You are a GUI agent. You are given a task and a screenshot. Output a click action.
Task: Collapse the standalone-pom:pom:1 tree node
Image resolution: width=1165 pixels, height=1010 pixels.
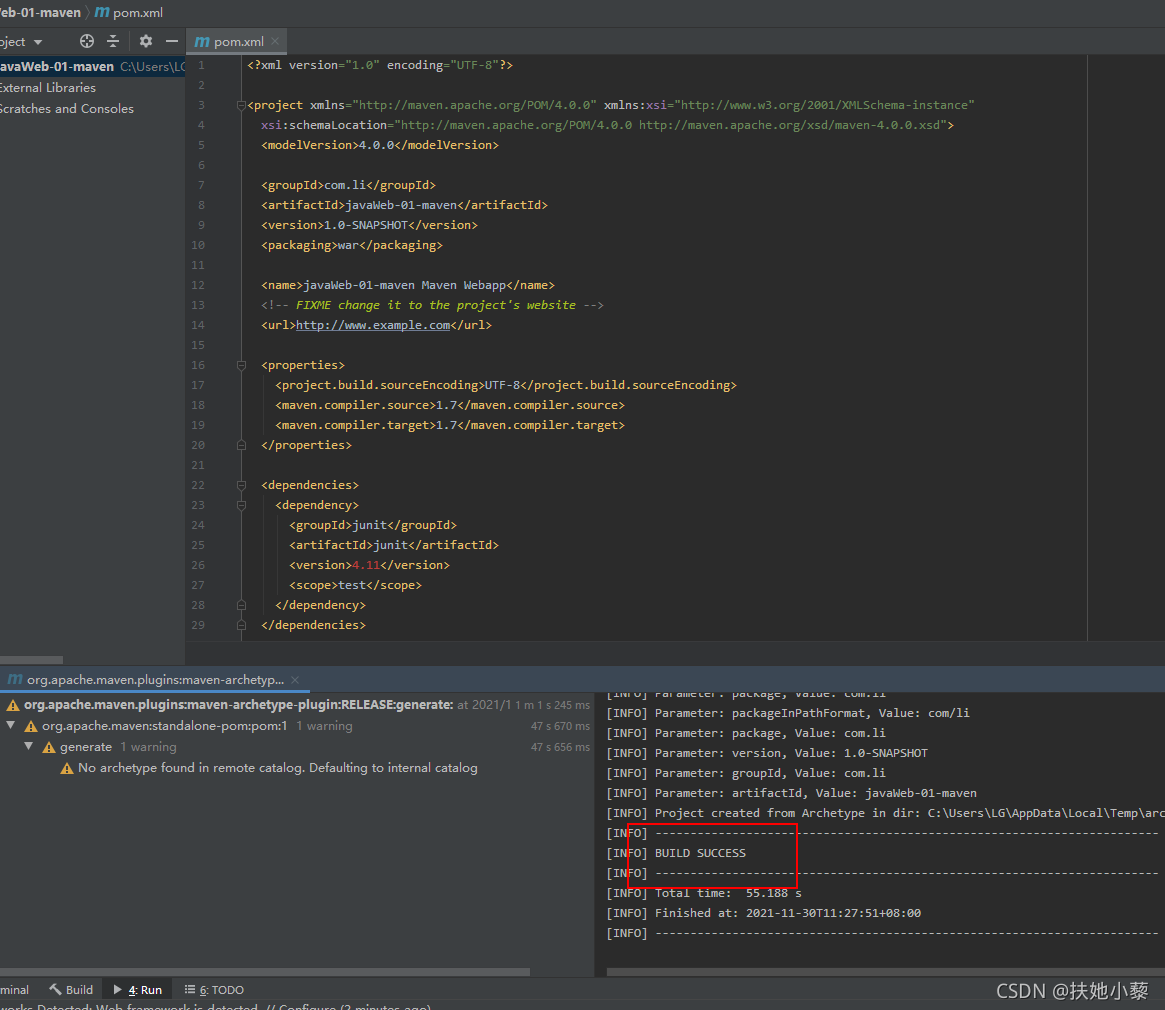click(10, 725)
